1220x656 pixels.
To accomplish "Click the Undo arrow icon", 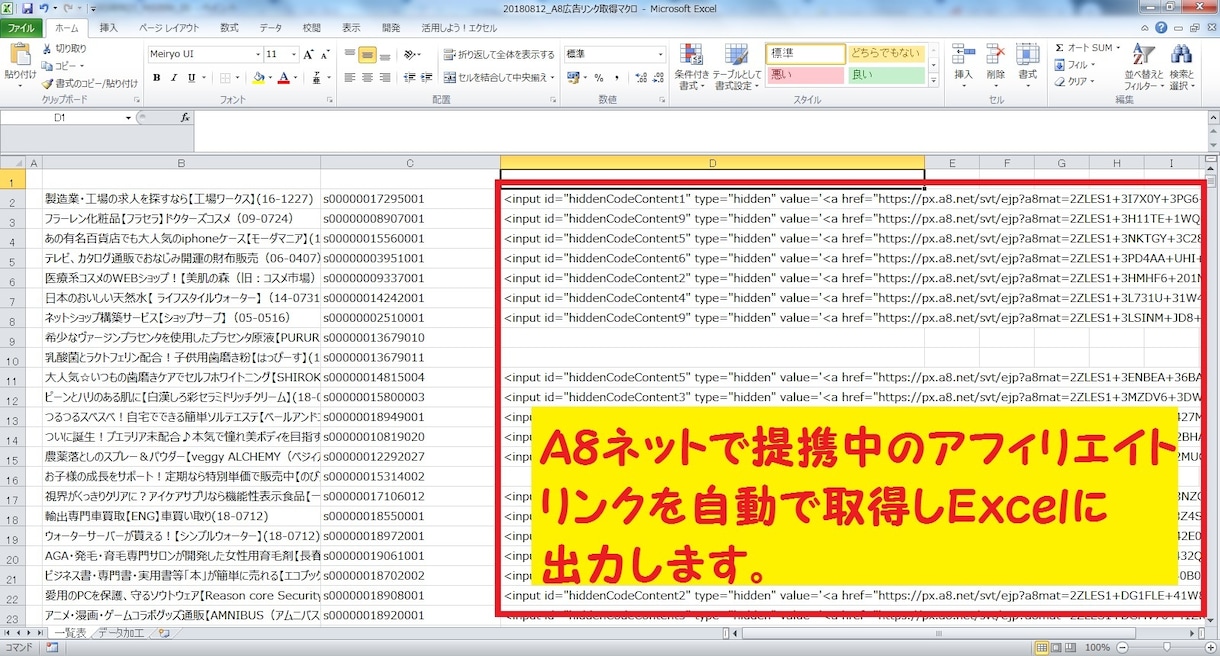I will pos(46,8).
